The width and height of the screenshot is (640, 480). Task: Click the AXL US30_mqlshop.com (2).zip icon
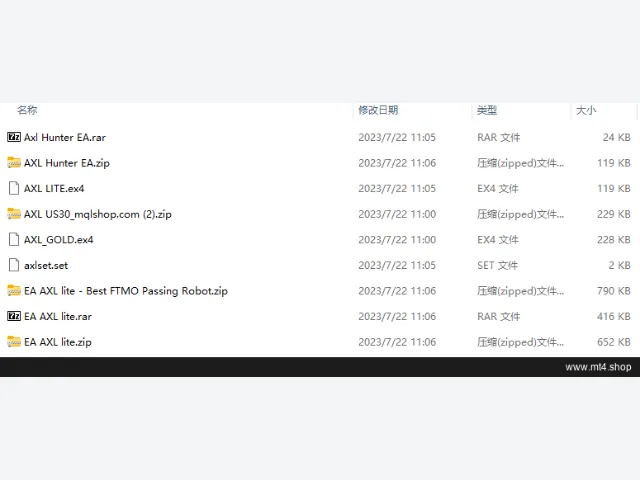(14, 213)
